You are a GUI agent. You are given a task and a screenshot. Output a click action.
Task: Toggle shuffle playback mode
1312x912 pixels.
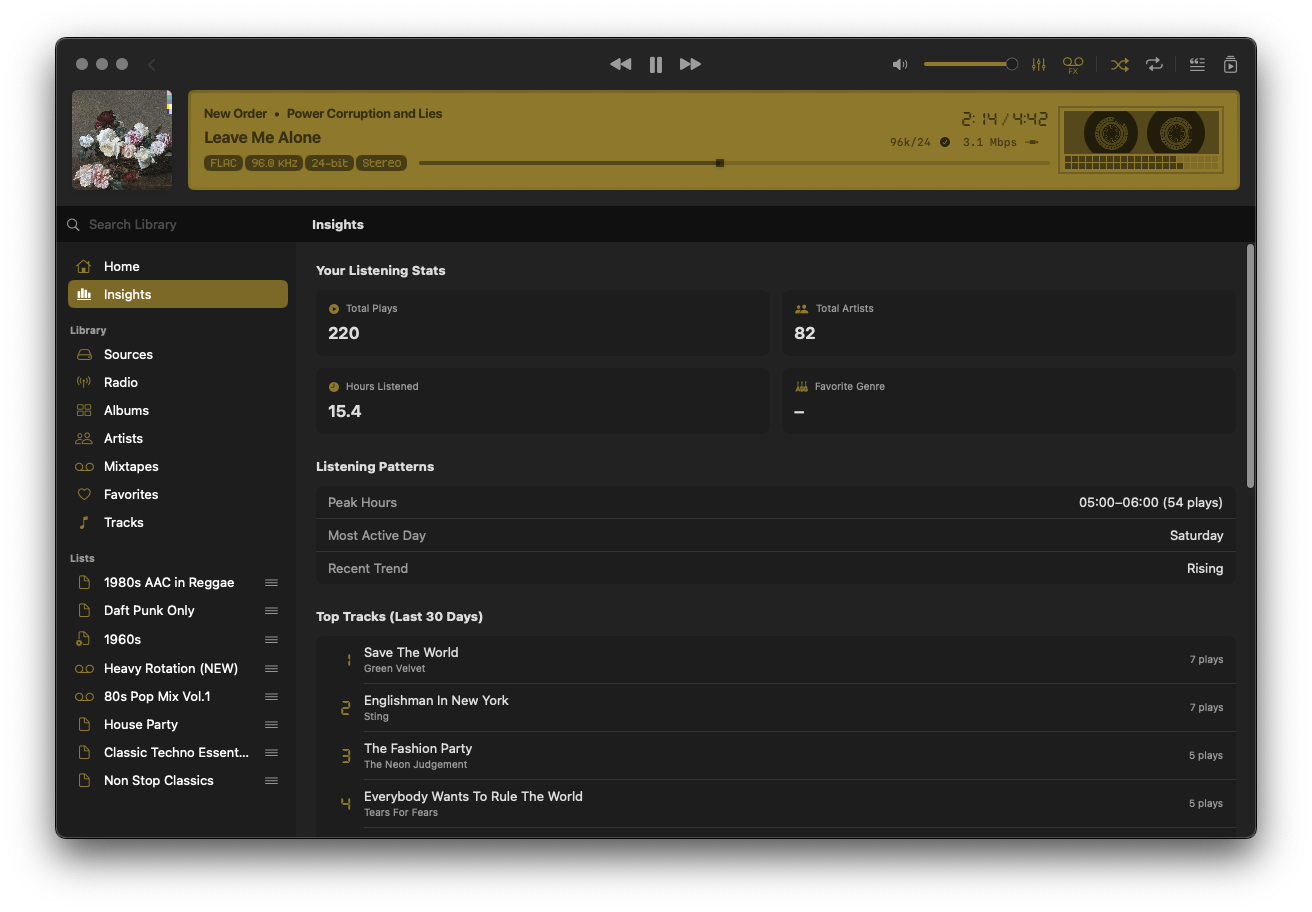click(1120, 64)
